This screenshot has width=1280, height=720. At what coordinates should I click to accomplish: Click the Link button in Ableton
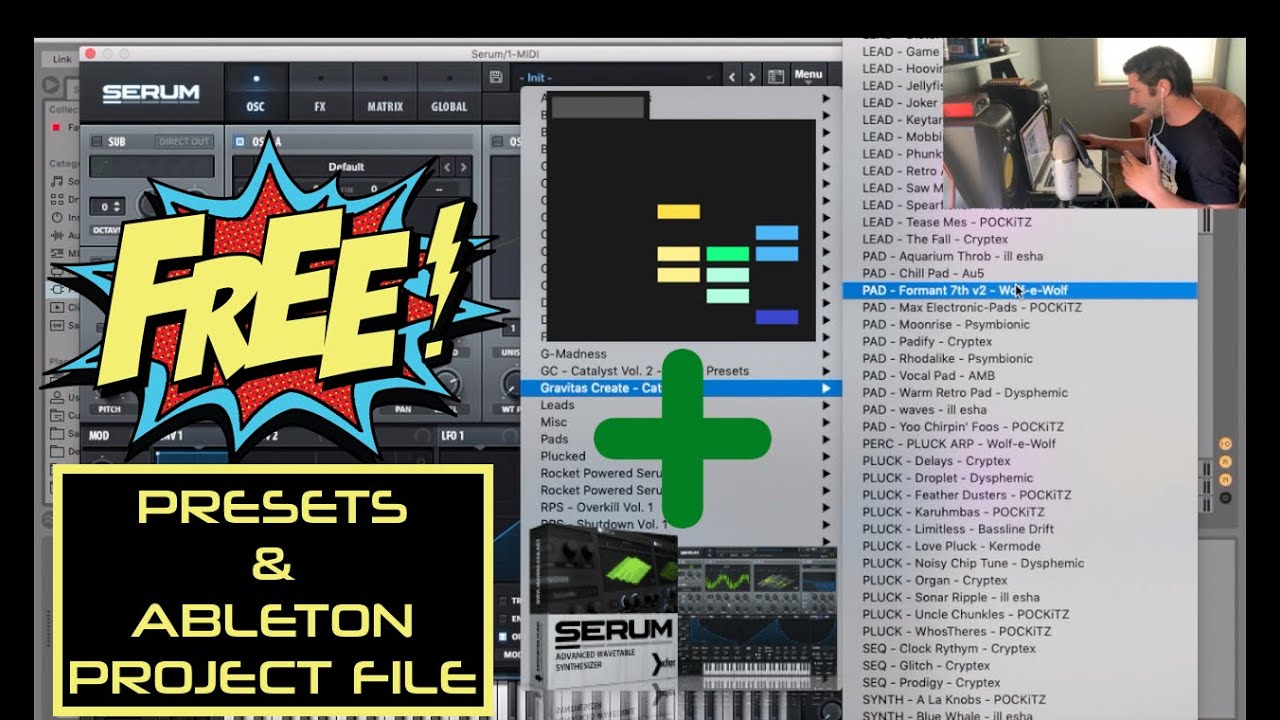coord(62,59)
